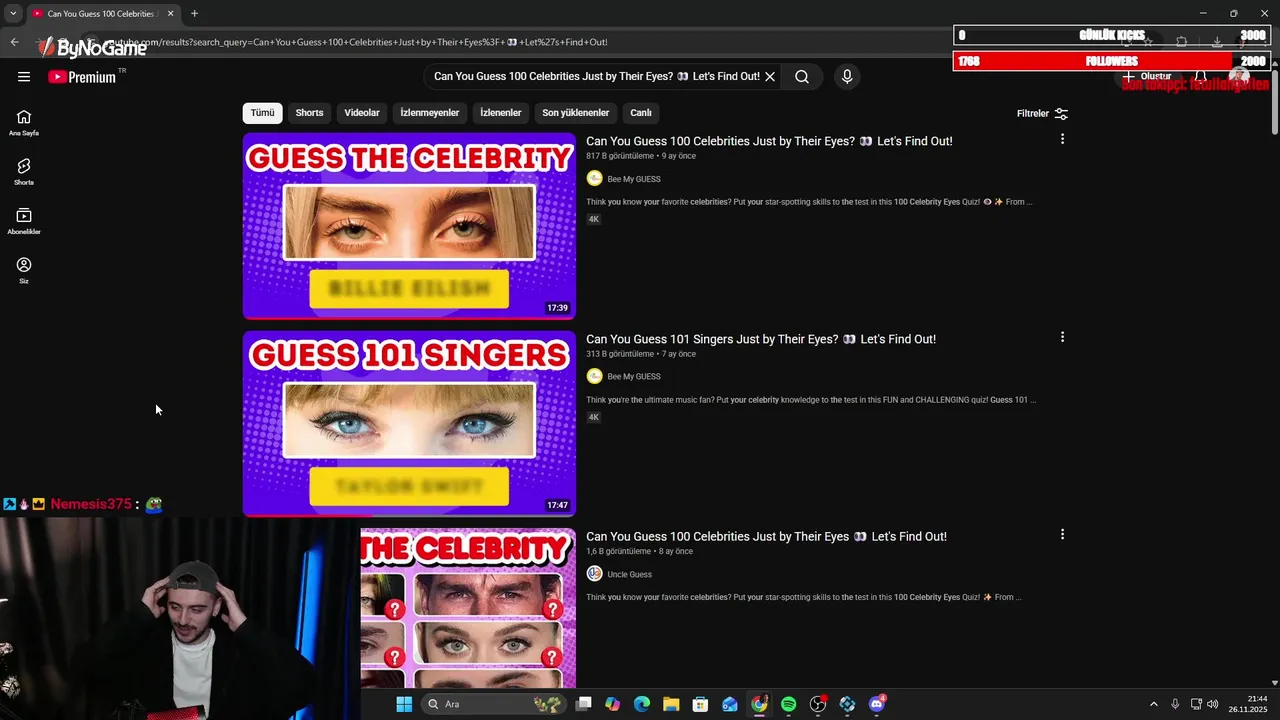Viewport: 1280px width, 720px height.
Task: Open Microsoft Edge from taskbar
Action: (642, 704)
